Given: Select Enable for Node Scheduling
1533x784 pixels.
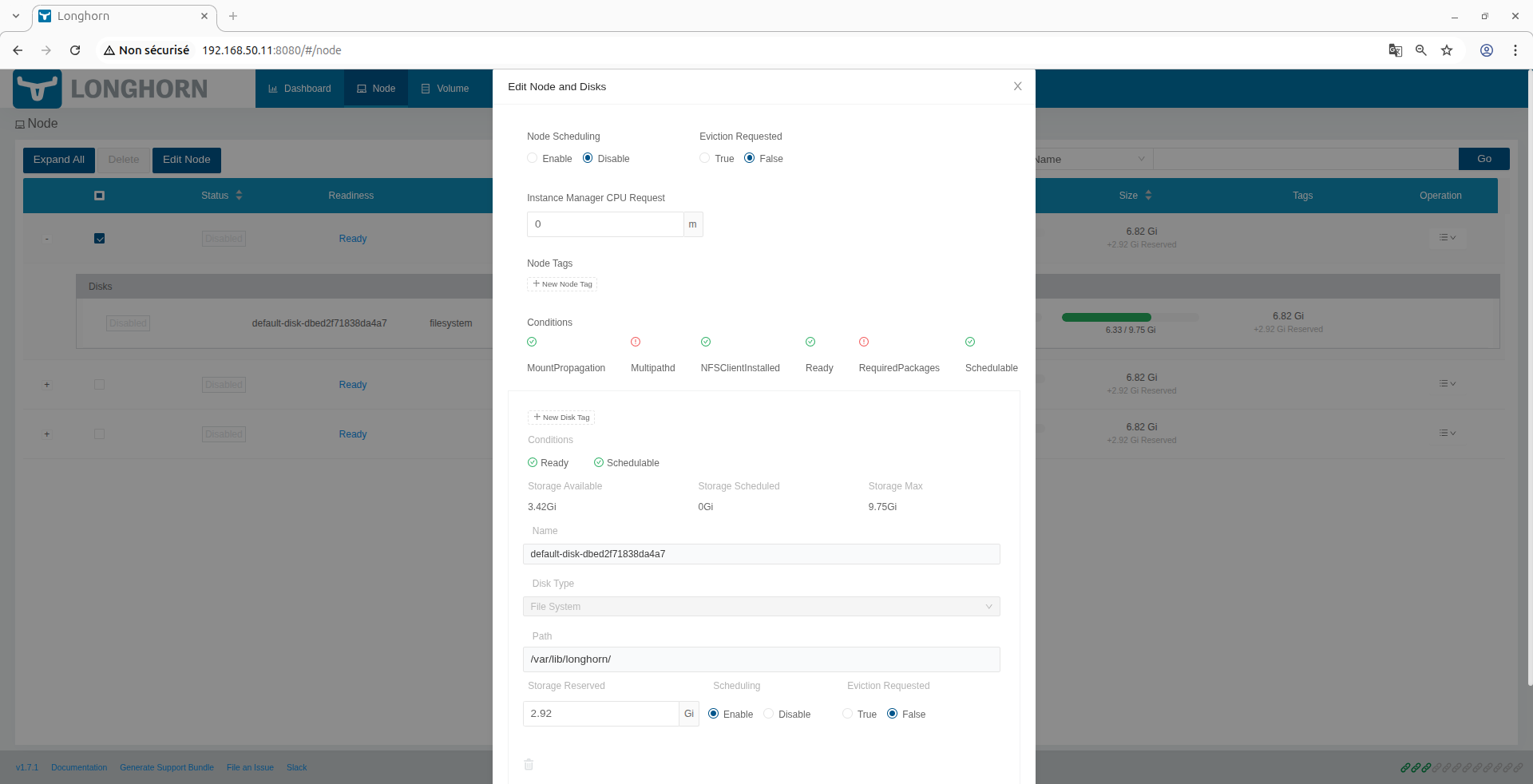Looking at the screenshot, I should coord(533,158).
